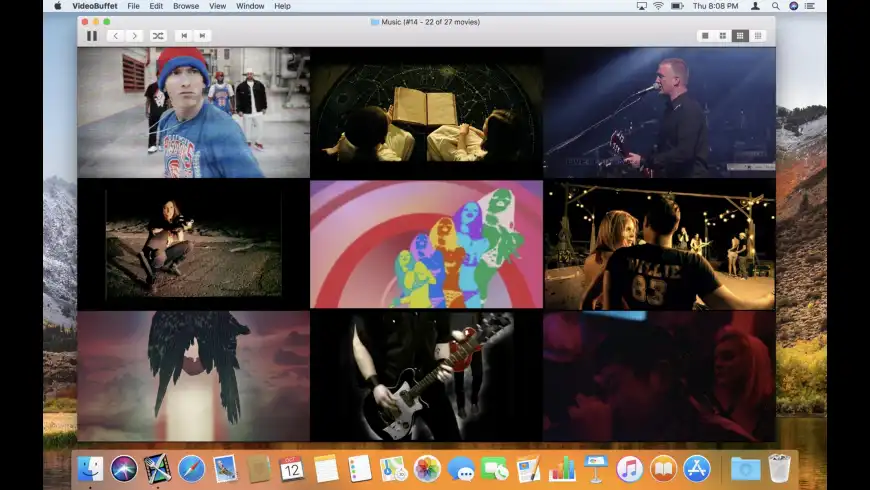The height and width of the screenshot is (490, 870).
Task: Select the video of singer at microphone
Action: point(659,113)
